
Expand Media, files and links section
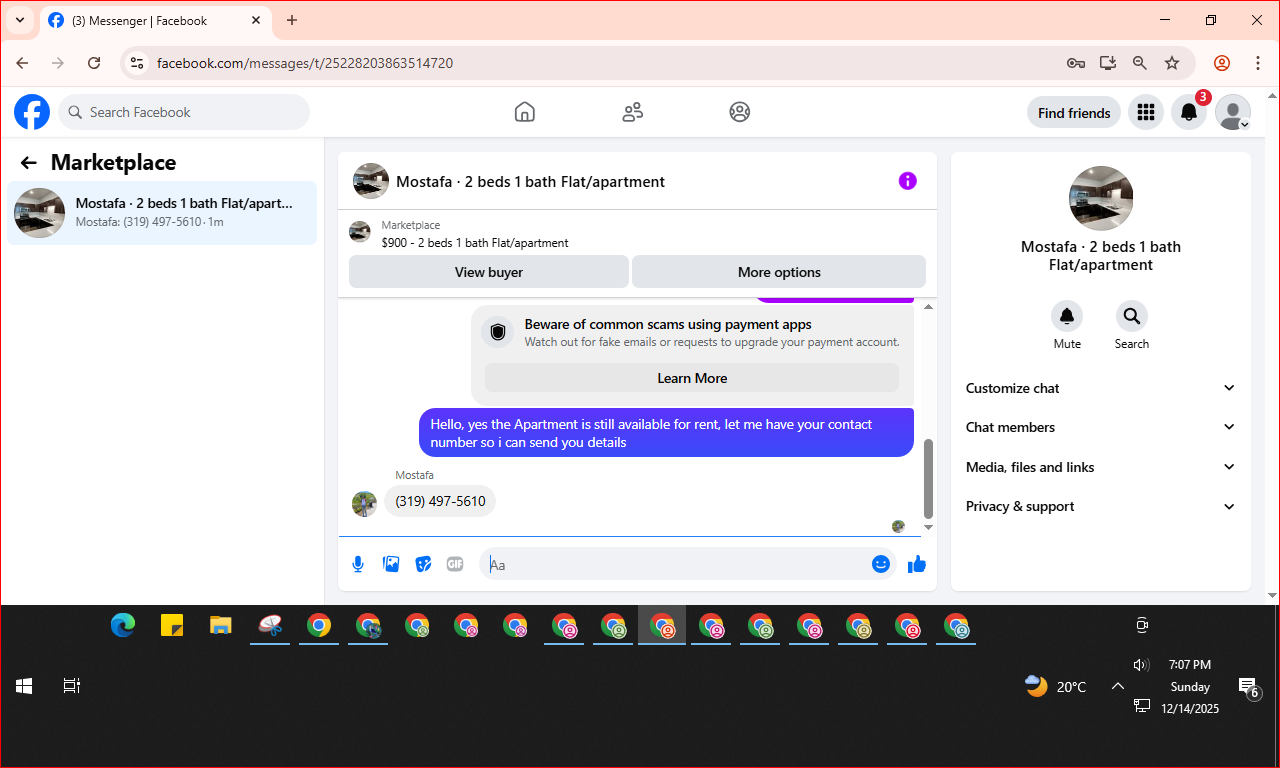coord(1101,467)
